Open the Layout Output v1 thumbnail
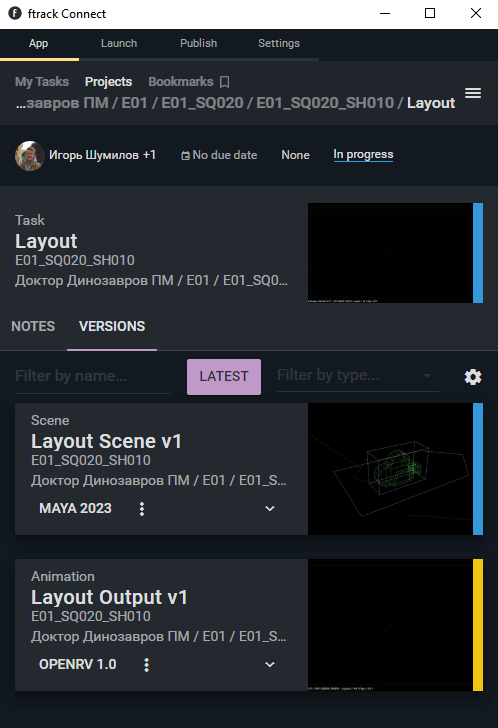 (x=390, y=625)
